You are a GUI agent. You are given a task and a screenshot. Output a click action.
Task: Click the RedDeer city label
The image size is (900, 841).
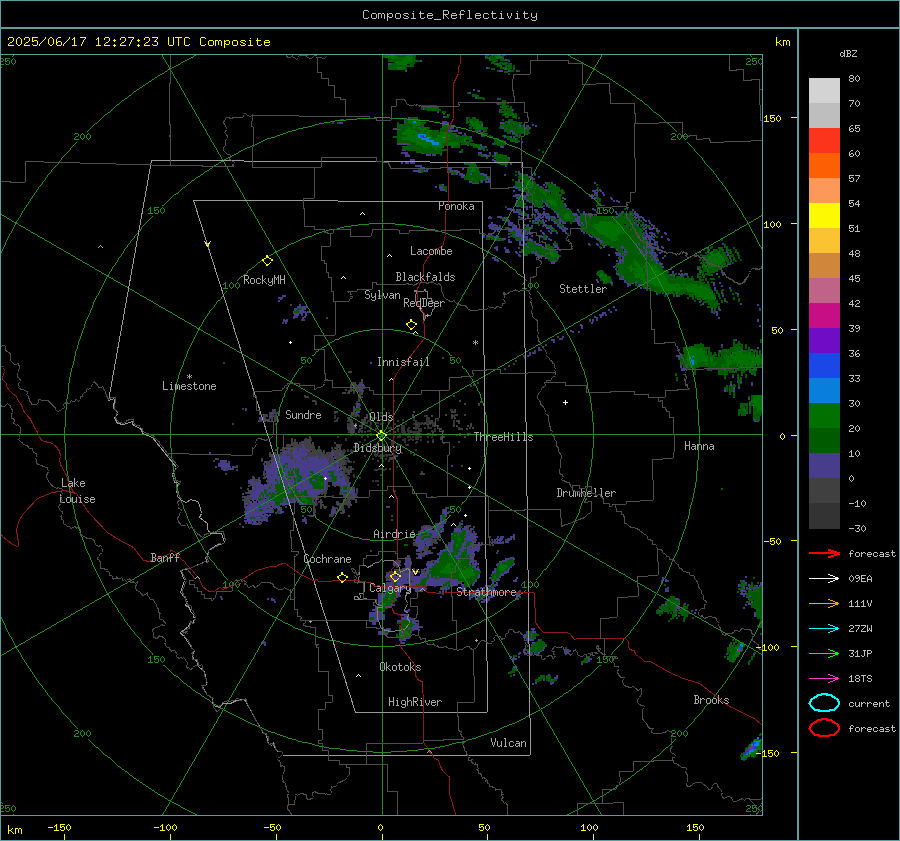[424, 303]
